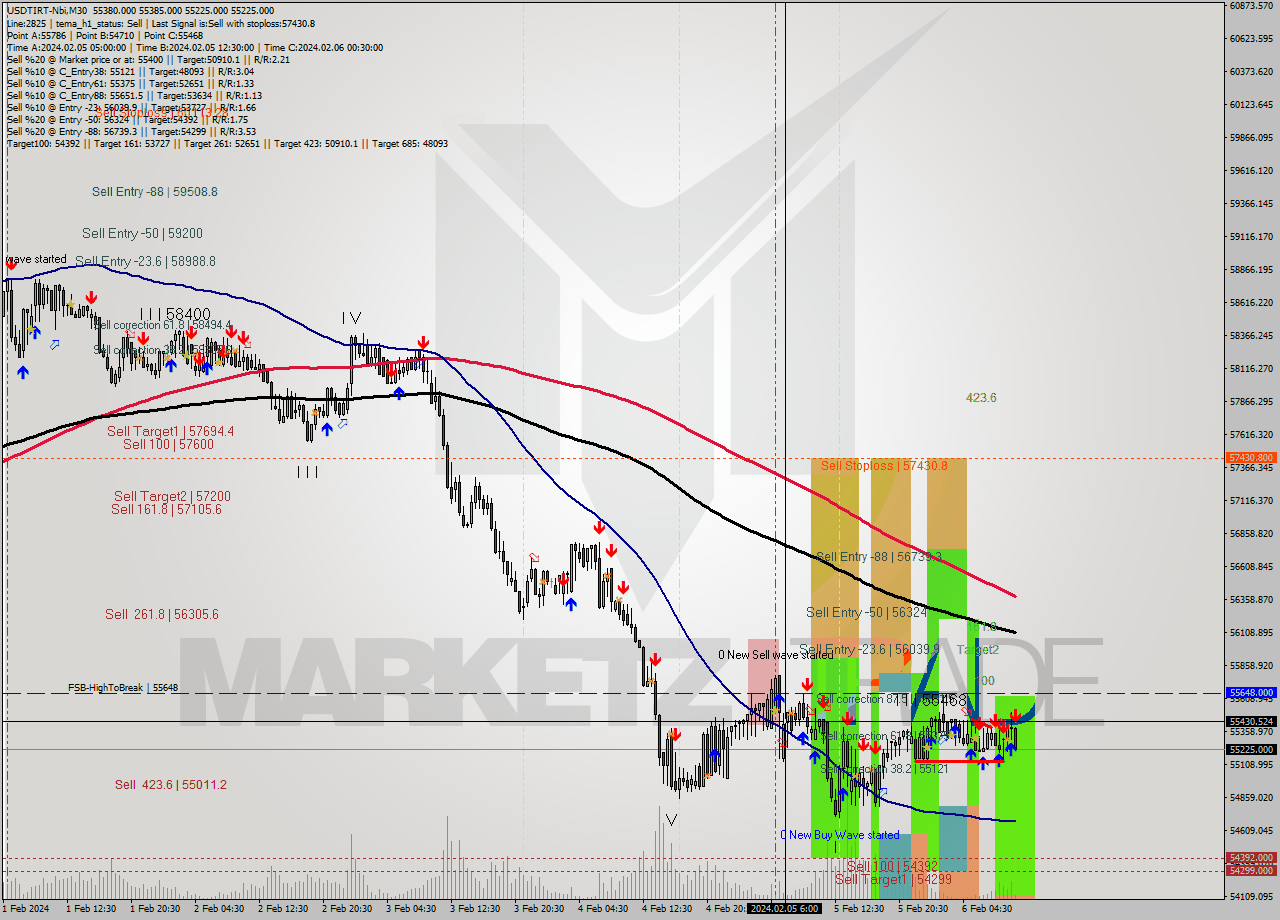This screenshot has width=1280, height=920.
Task: Click the 'Line:2825' indicator status line
Action: 161,23
